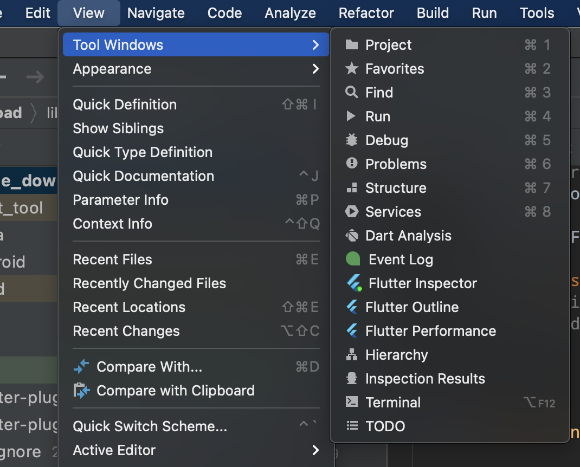The width and height of the screenshot is (580, 467).
Task: Open Recently Changed Files
Action: pos(196,283)
